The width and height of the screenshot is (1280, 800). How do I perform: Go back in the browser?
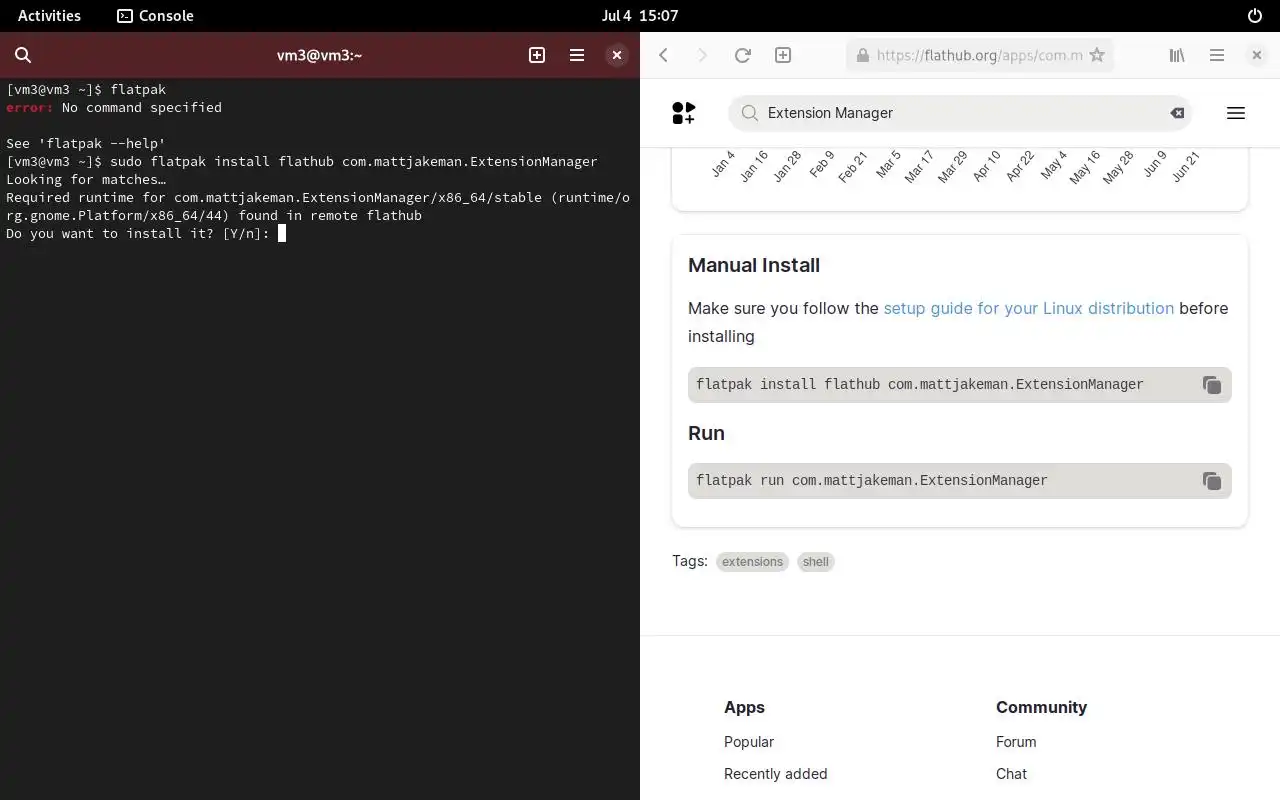coord(663,55)
